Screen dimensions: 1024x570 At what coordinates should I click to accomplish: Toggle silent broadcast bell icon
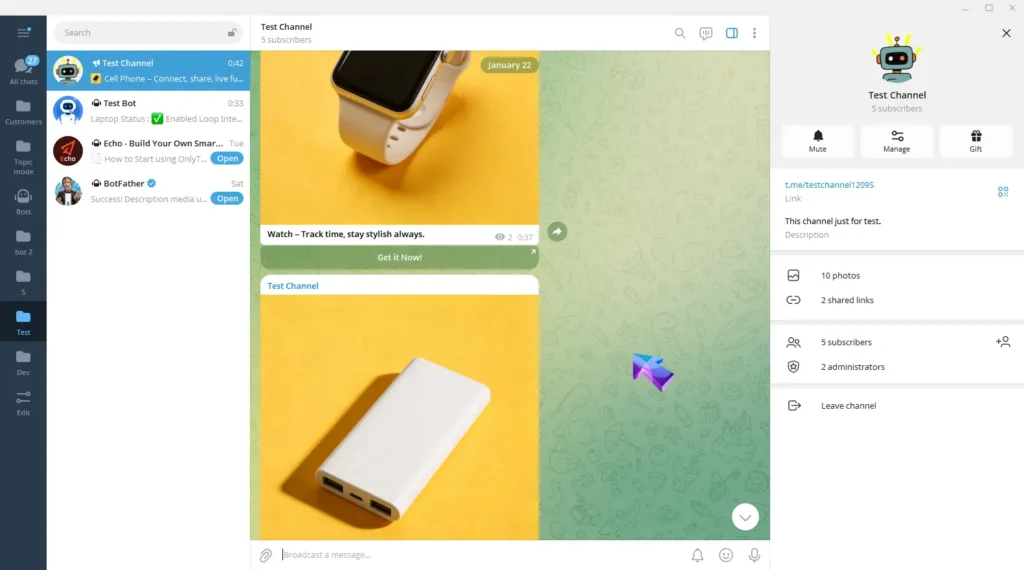[x=698, y=555]
